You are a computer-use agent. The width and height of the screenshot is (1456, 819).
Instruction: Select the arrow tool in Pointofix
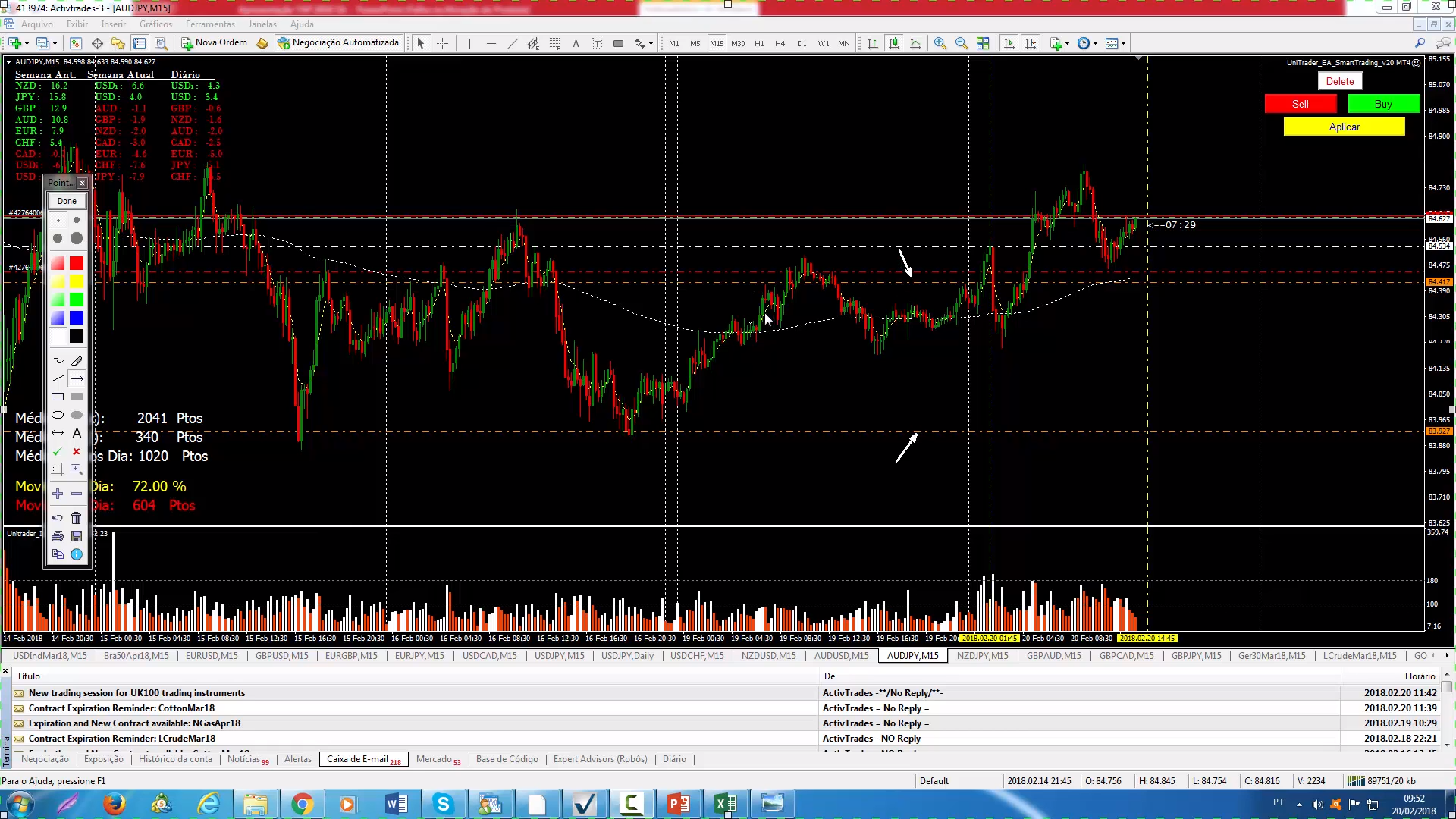pos(77,378)
